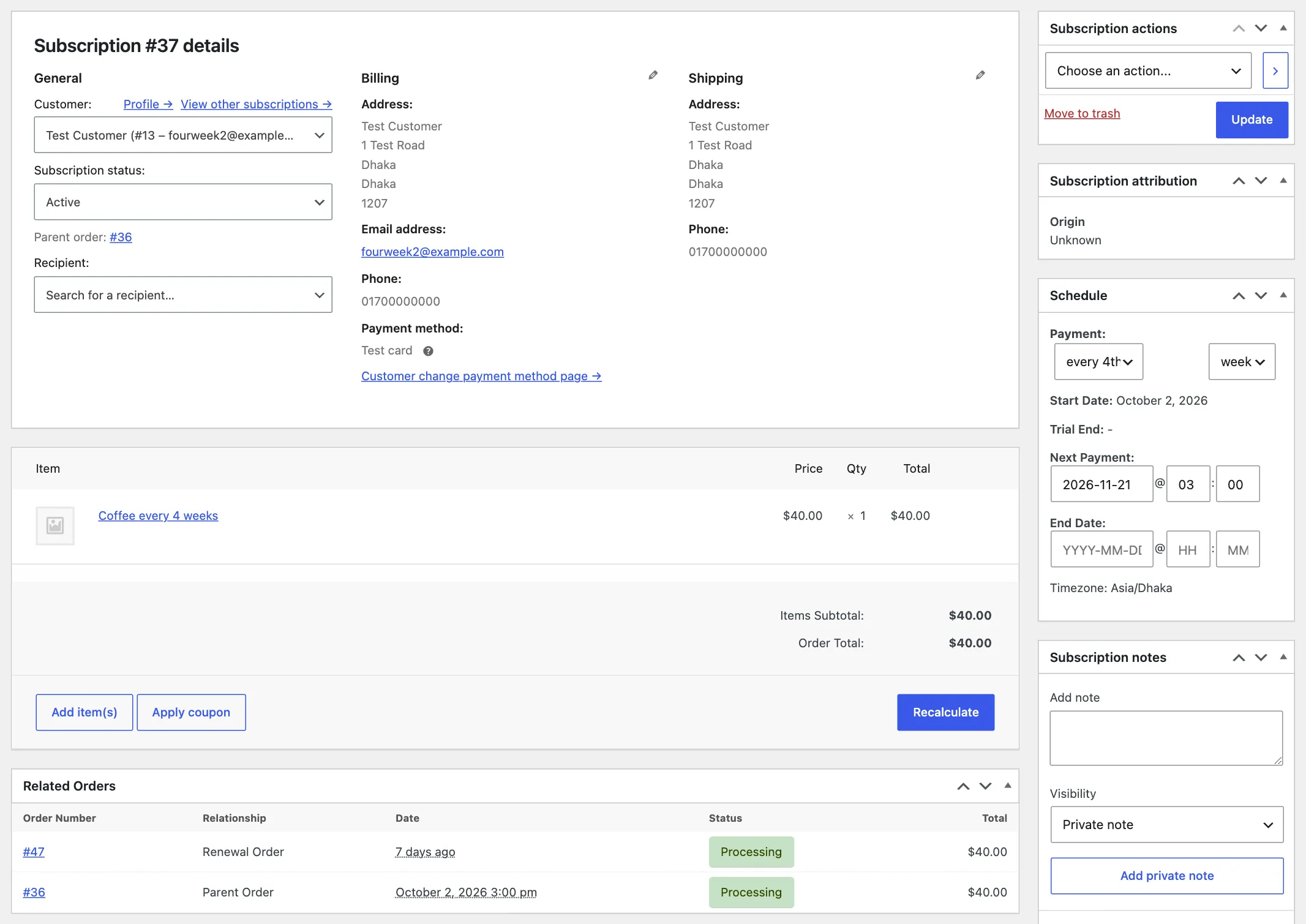Image resolution: width=1306 pixels, height=924 pixels.
Task: Click the Update button
Action: coord(1252,119)
